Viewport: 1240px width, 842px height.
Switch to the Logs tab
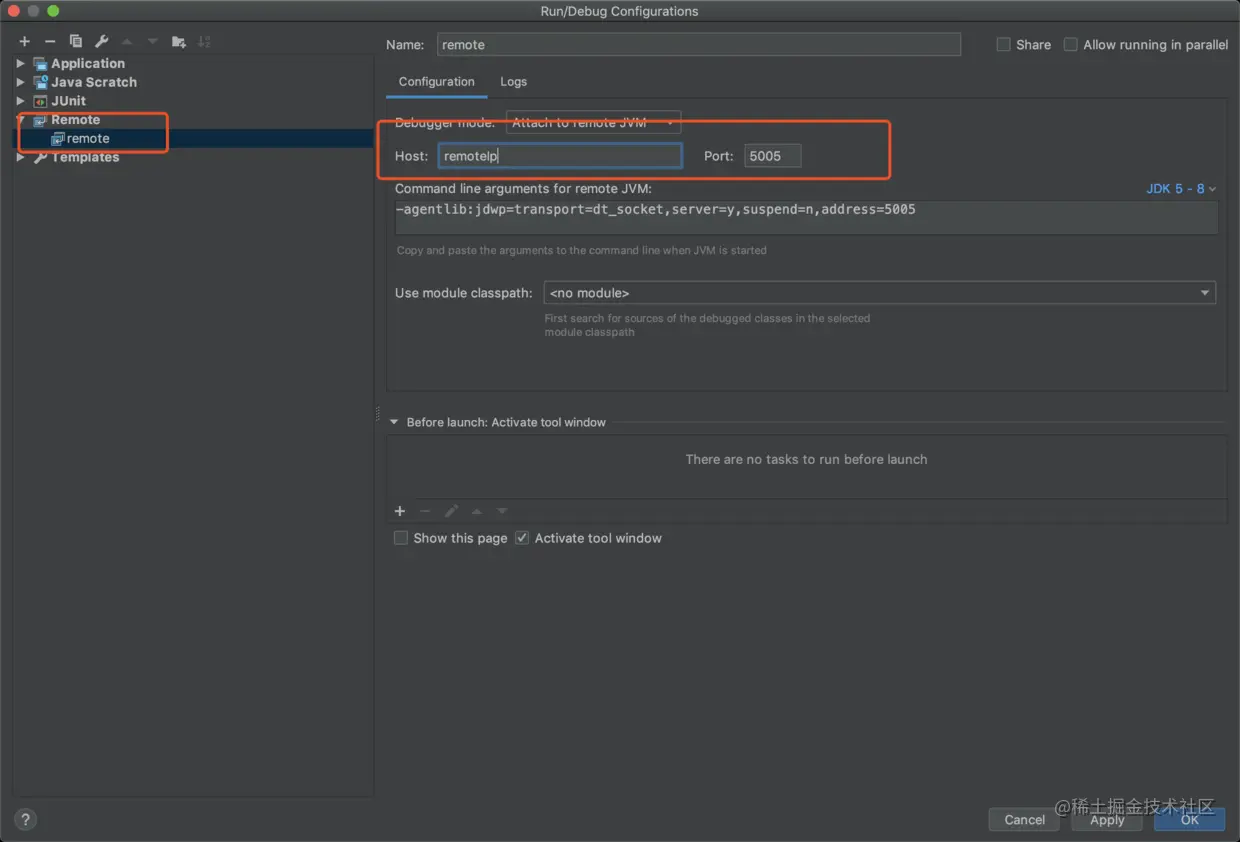[514, 82]
